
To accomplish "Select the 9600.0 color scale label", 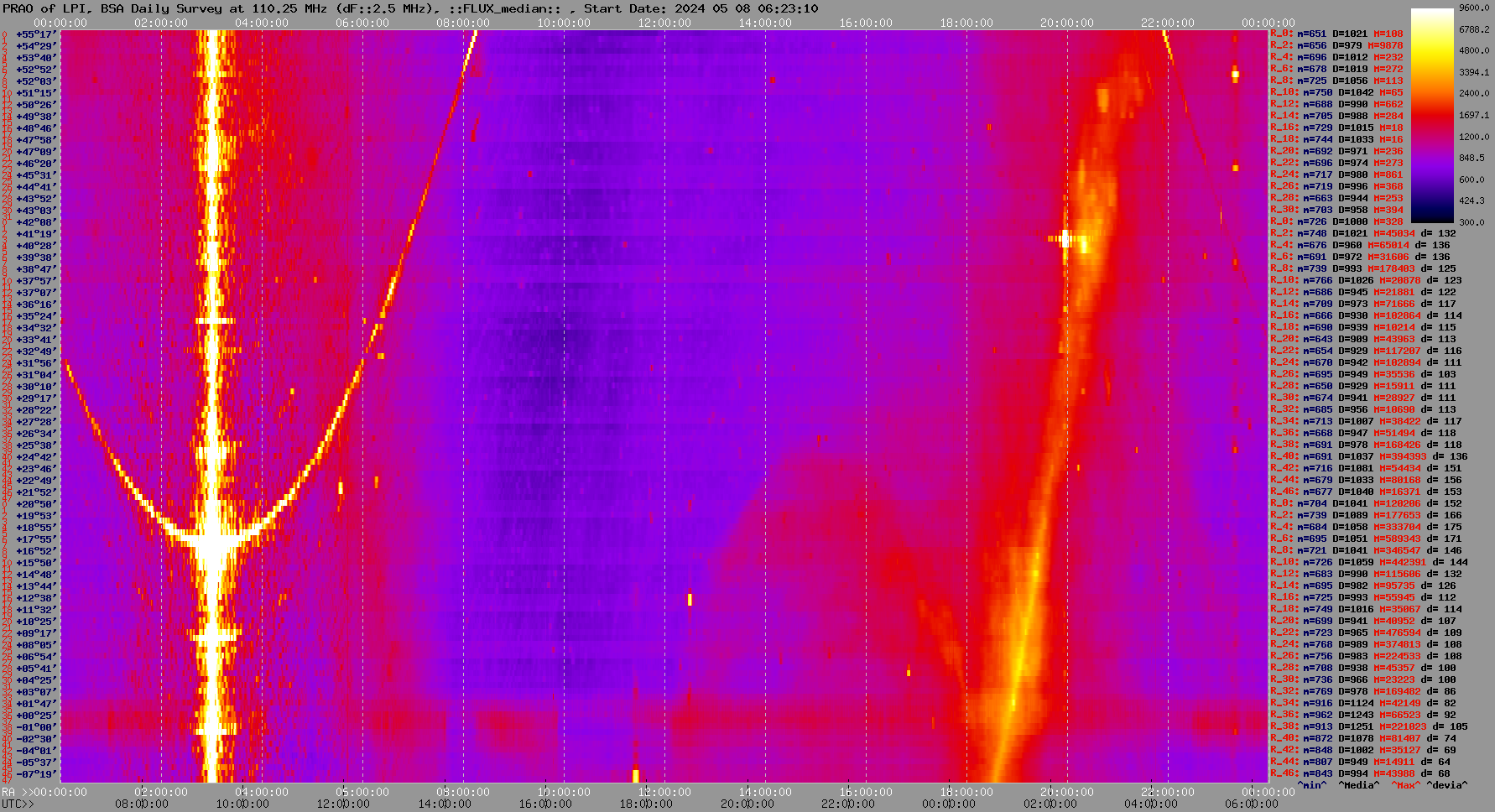I will pyautogui.click(x=1474, y=8).
